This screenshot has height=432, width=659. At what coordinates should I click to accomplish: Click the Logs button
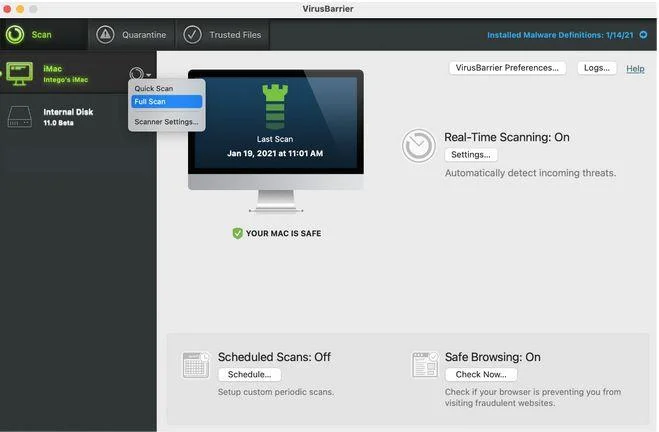click(596, 68)
